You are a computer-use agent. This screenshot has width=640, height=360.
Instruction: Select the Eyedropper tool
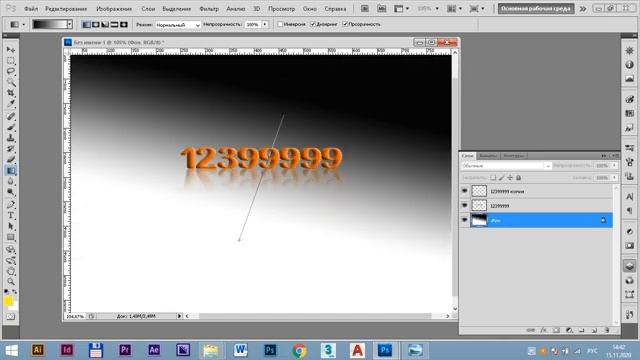[11, 104]
